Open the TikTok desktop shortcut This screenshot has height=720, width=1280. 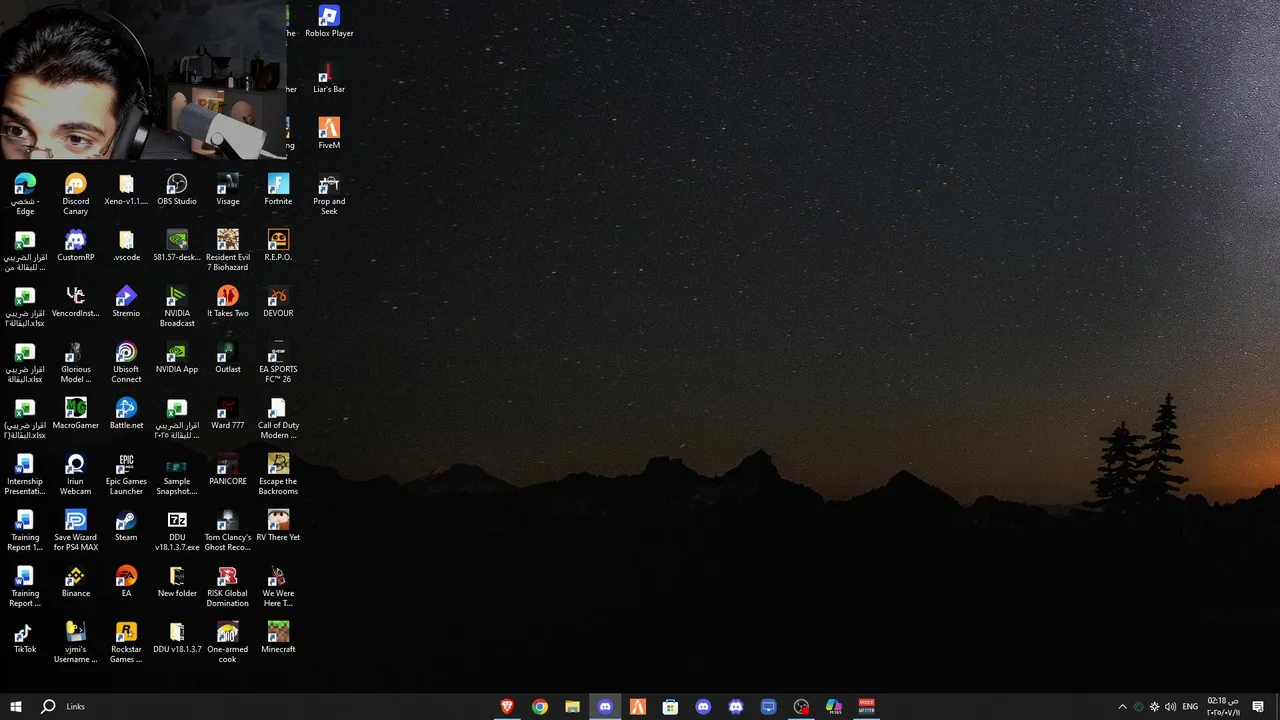point(25,638)
